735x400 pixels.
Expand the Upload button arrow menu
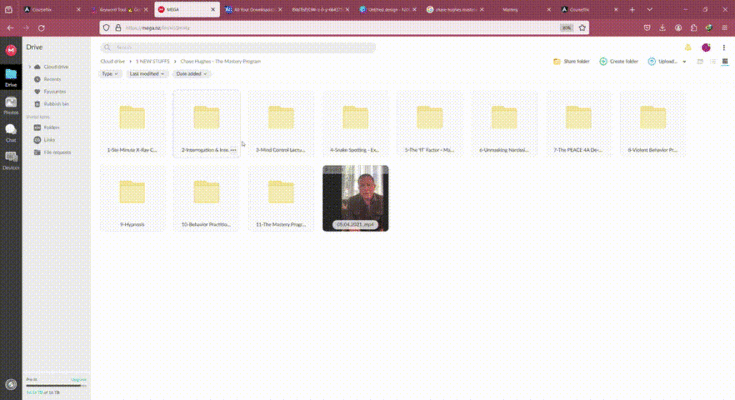(x=685, y=61)
